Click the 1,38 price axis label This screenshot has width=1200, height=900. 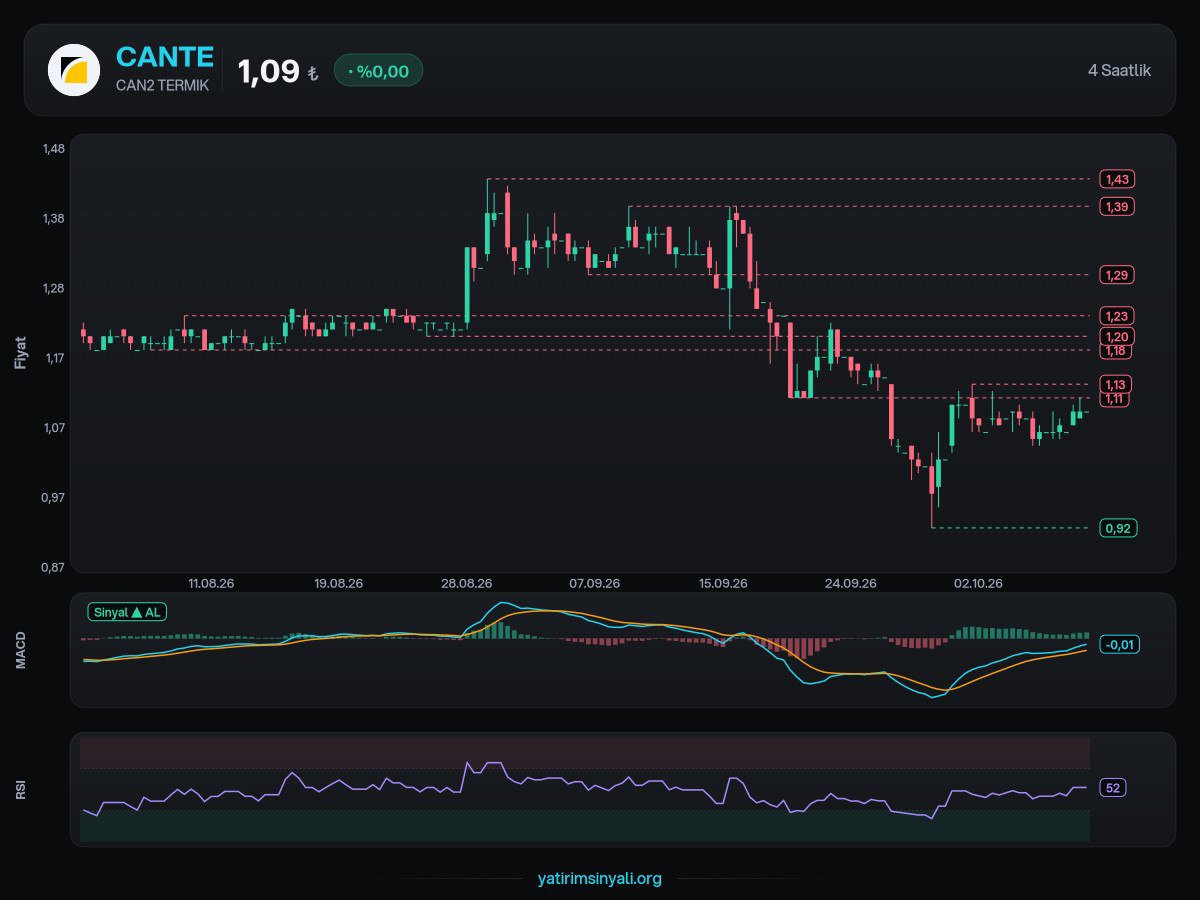53,218
